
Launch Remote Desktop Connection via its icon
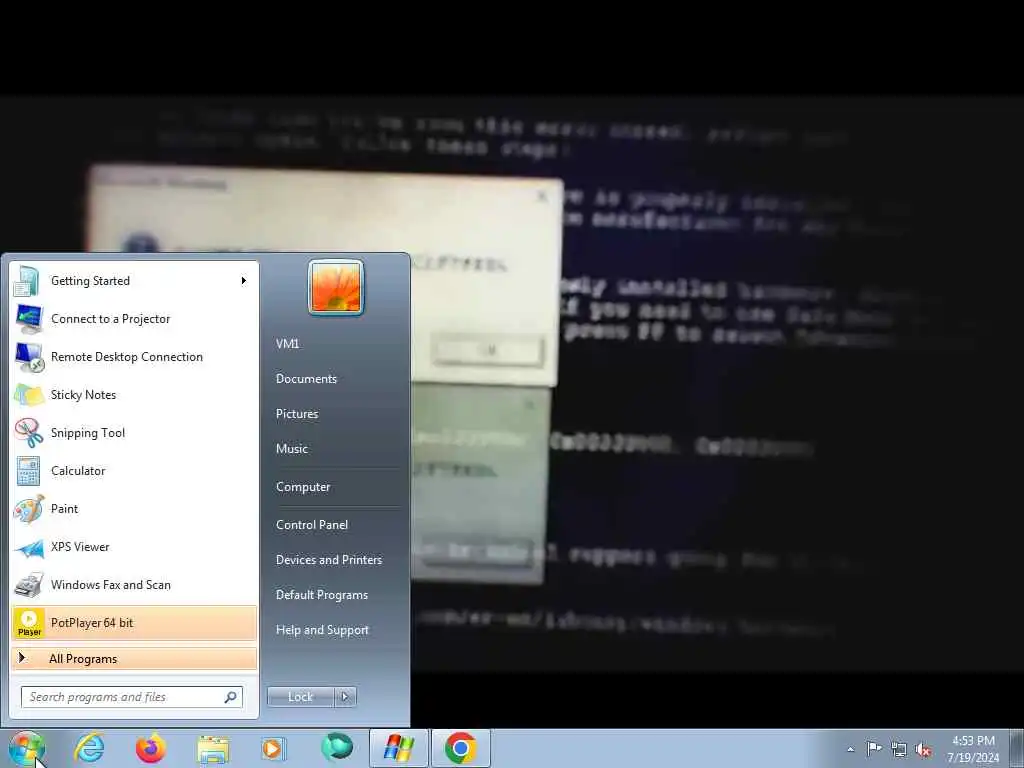pos(29,357)
